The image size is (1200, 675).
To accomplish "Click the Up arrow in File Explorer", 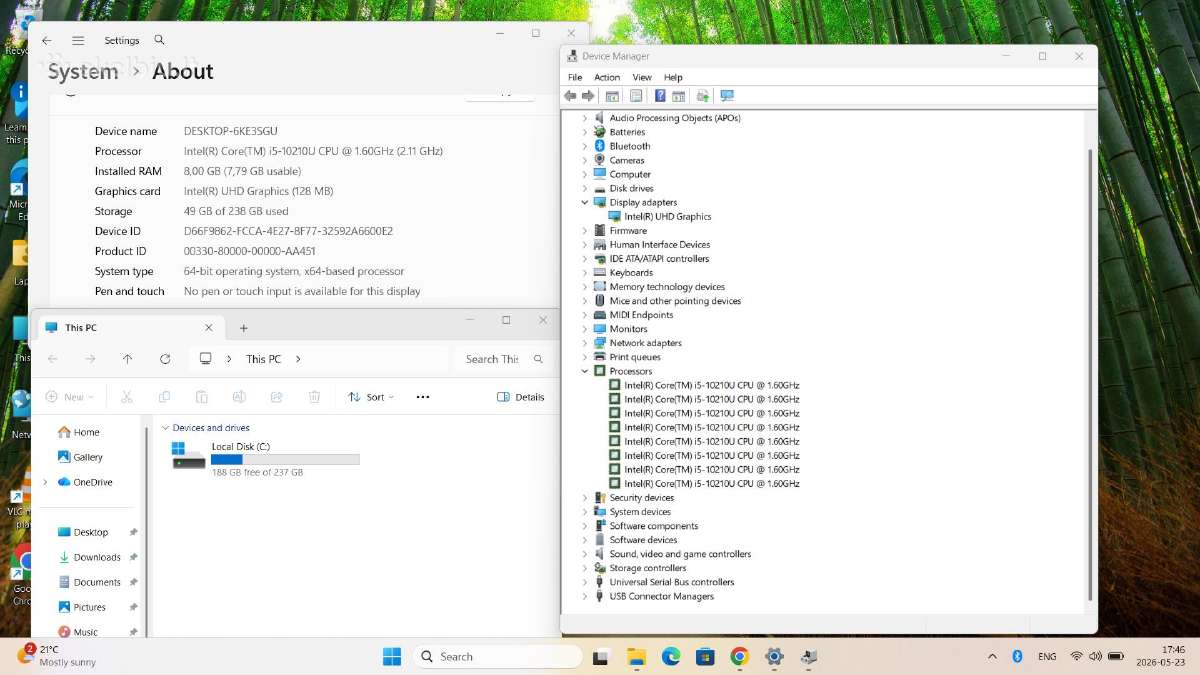I will click(127, 359).
